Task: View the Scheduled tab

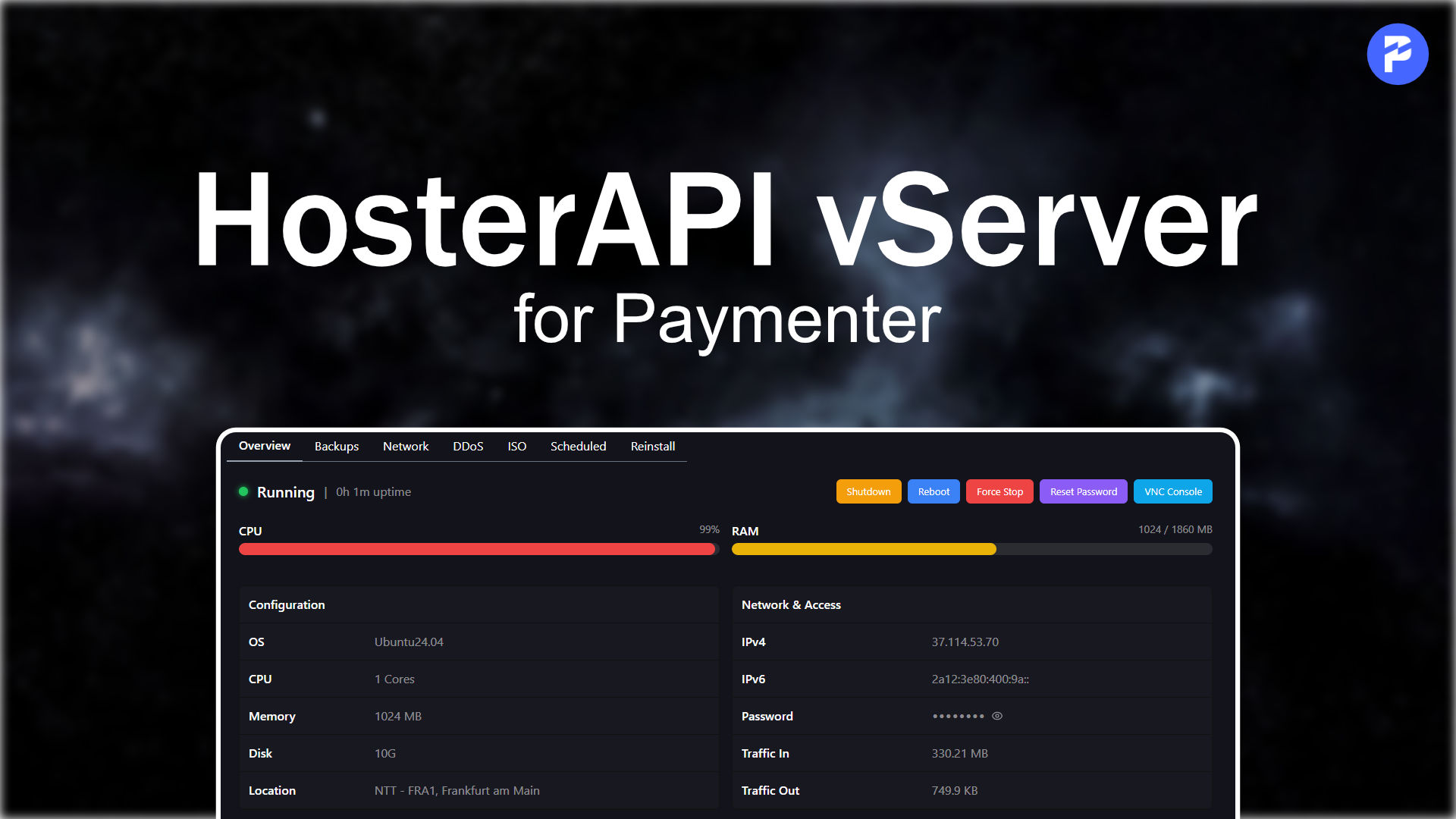Action: pyautogui.click(x=578, y=446)
